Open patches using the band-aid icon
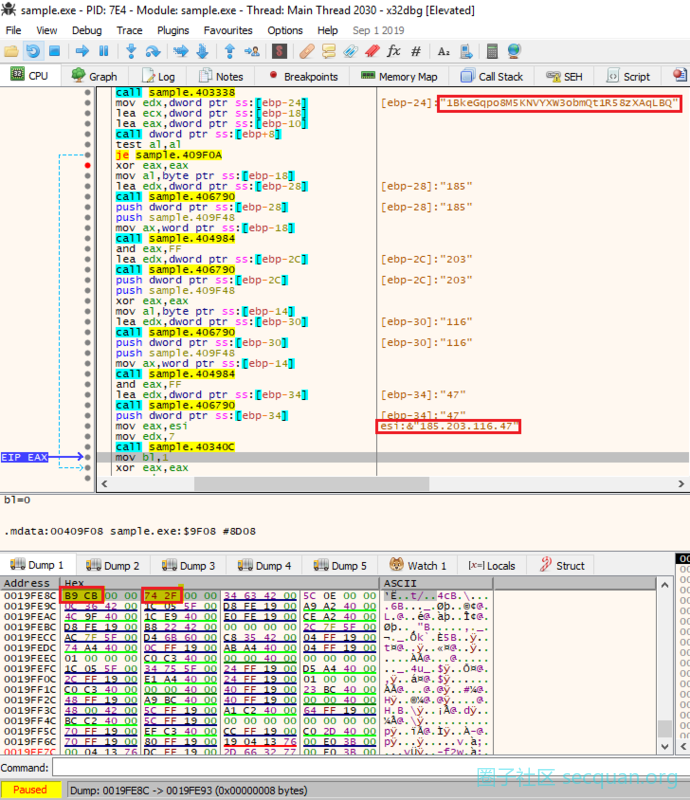 coord(307,51)
